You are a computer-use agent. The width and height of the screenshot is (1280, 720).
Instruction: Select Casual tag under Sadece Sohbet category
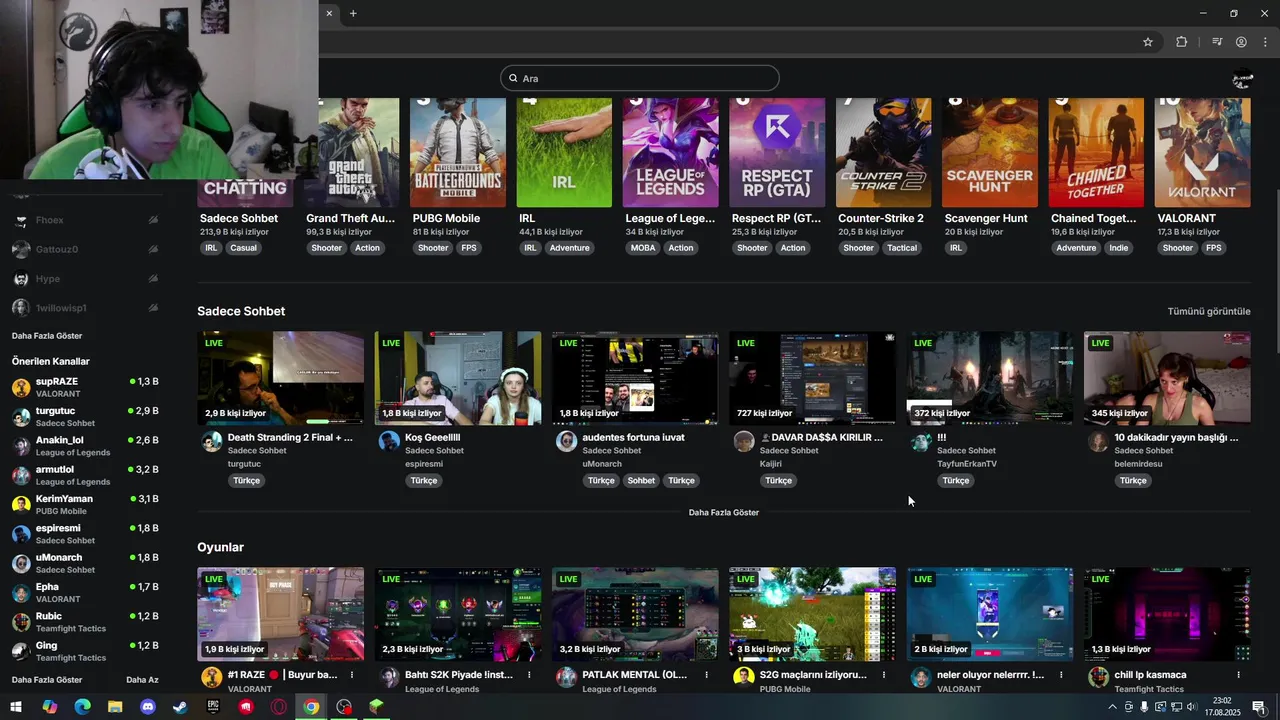[243, 248]
